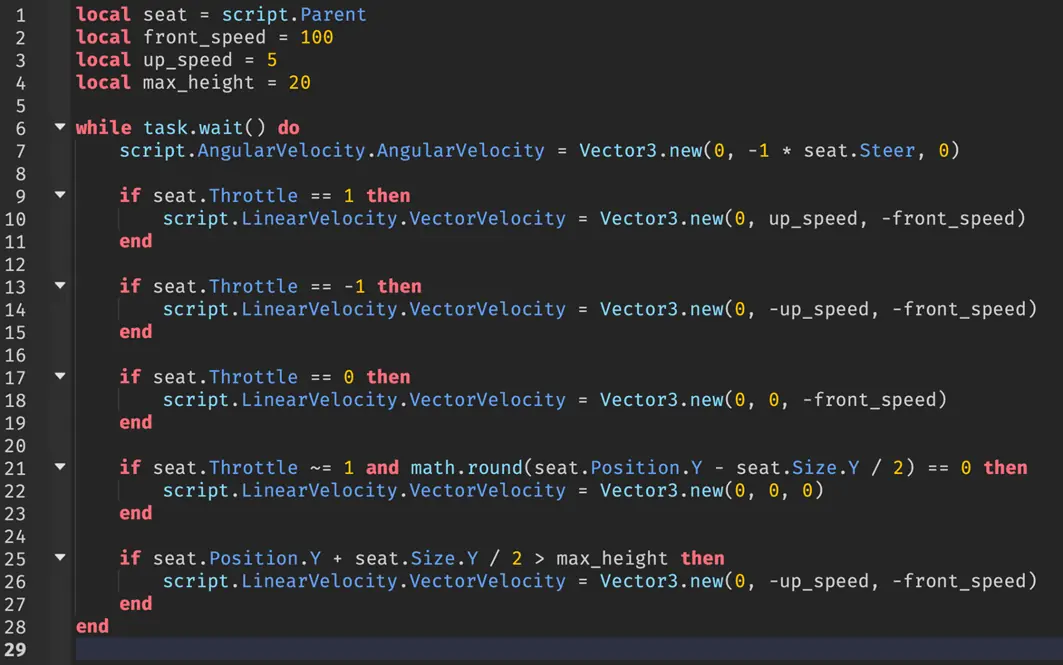The height and width of the screenshot is (665, 1063).
Task: Click the 'while' keyword
Action: (x=103, y=128)
